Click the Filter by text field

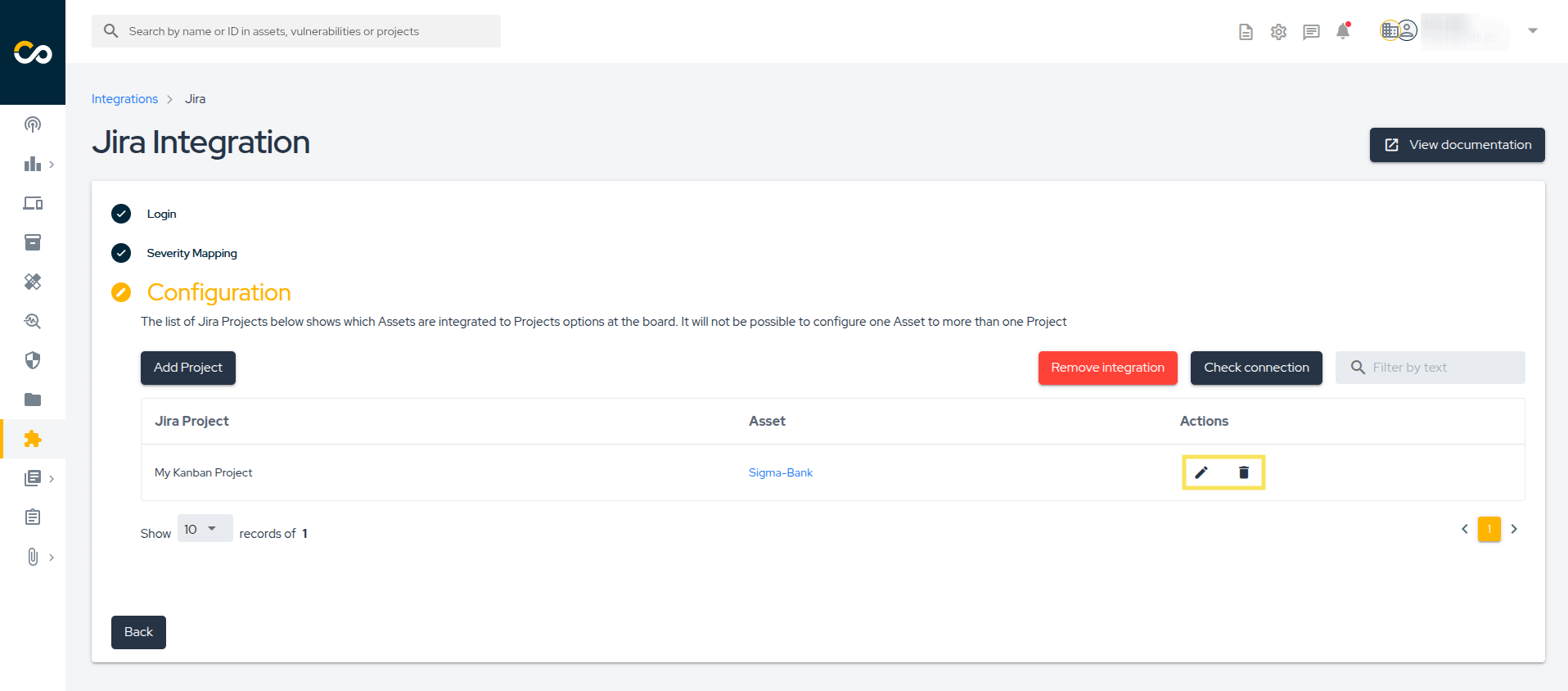[1442, 368]
